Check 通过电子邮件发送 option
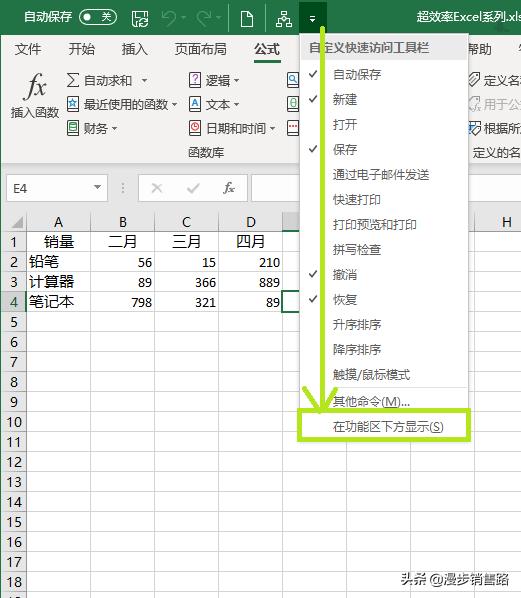The height and width of the screenshot is (598, 521). pos(384,175)
